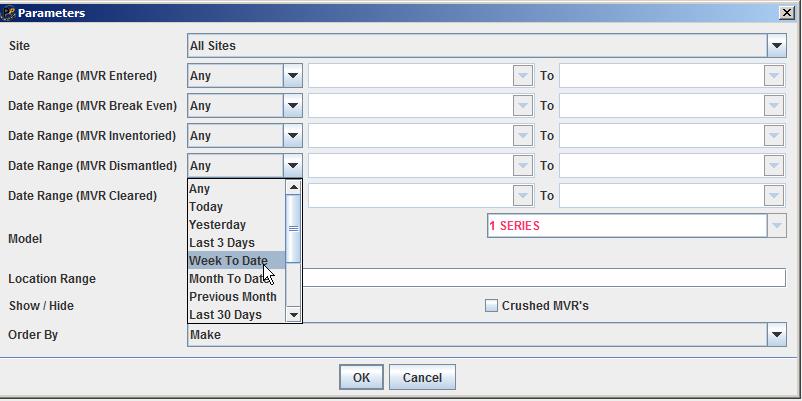Viewport: 802px width, 401px height.
Task: Select 'Today' from the open list
Action: (206, 207)
